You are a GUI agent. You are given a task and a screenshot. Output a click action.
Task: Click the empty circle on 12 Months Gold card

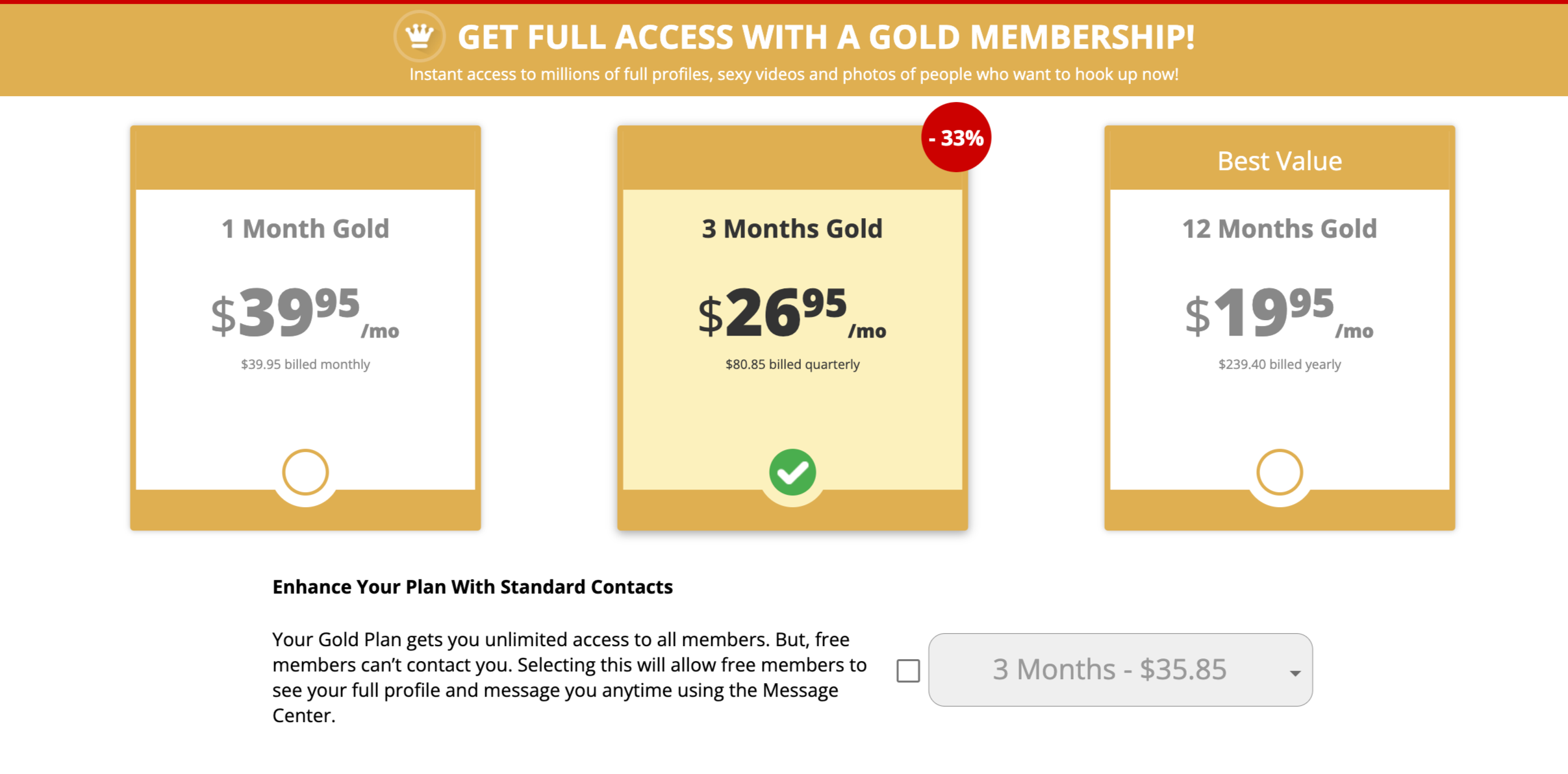coord(1279,472)
